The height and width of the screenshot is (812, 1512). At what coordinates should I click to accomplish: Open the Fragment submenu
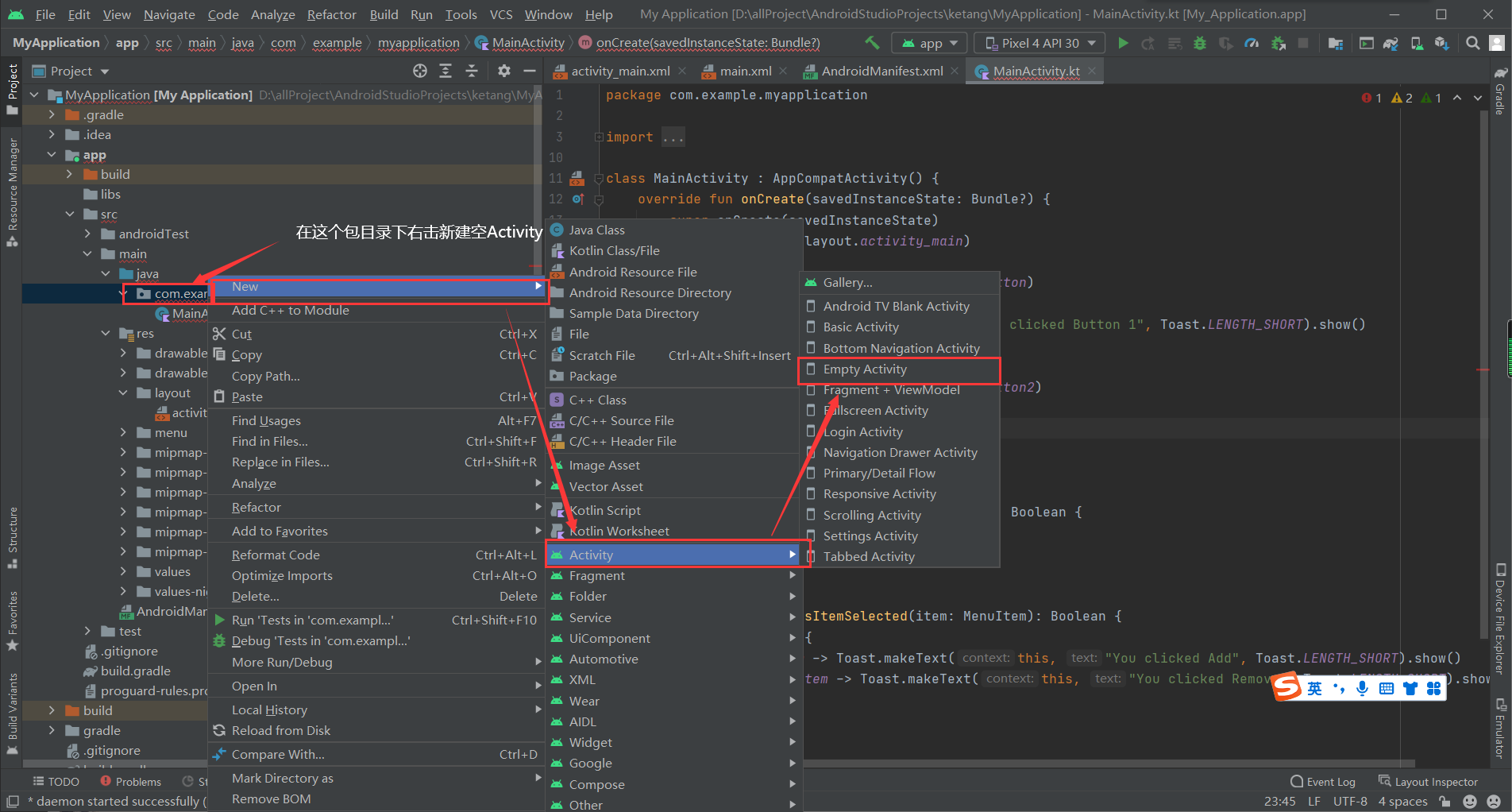tap(674, 575)
